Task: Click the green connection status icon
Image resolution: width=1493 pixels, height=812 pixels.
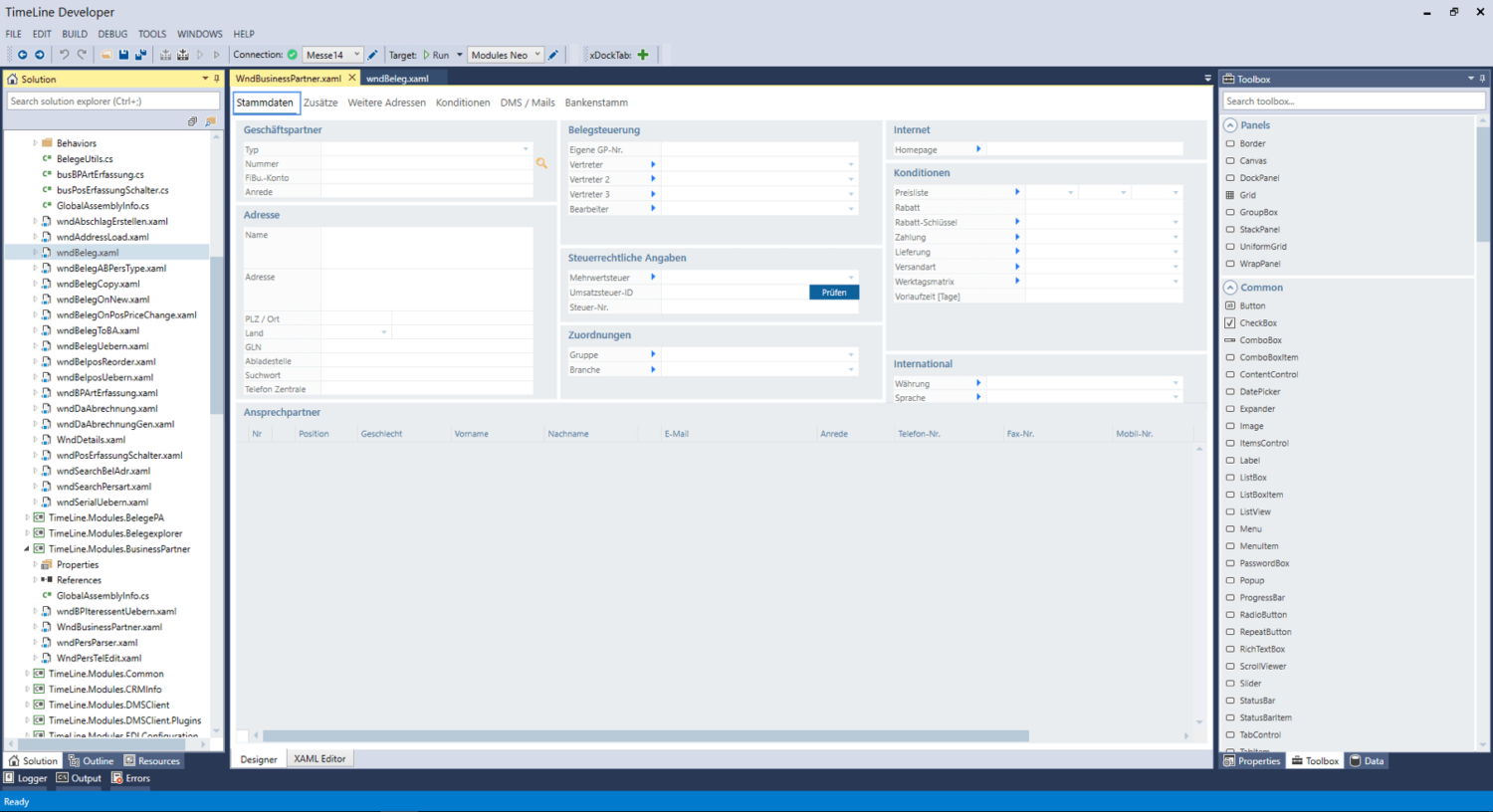Action: [291, 55]
